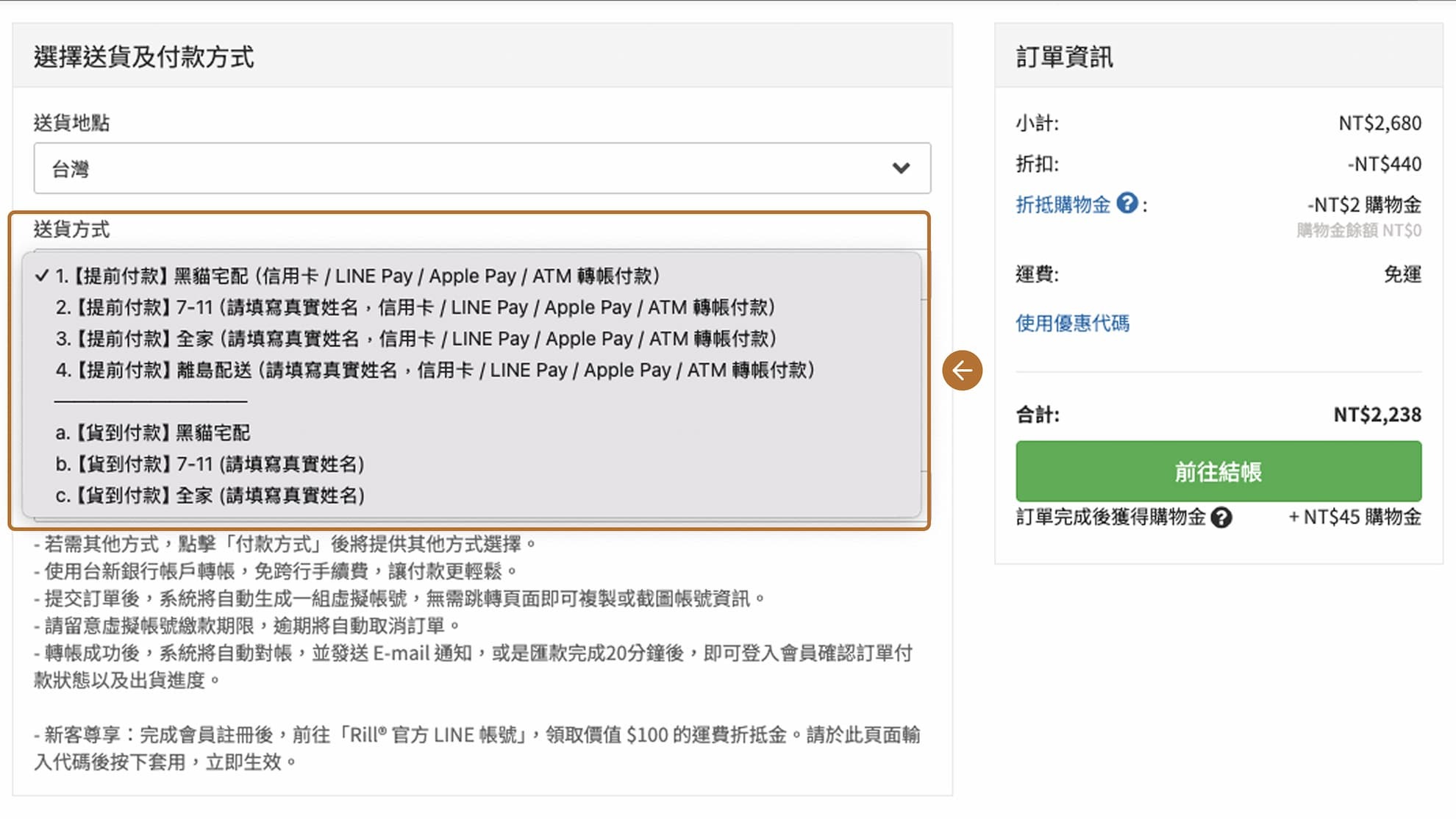Click the 訂單資訊 order summary panel
The width and height of the screenshot is (1456, 819).
click(1064, 57)
